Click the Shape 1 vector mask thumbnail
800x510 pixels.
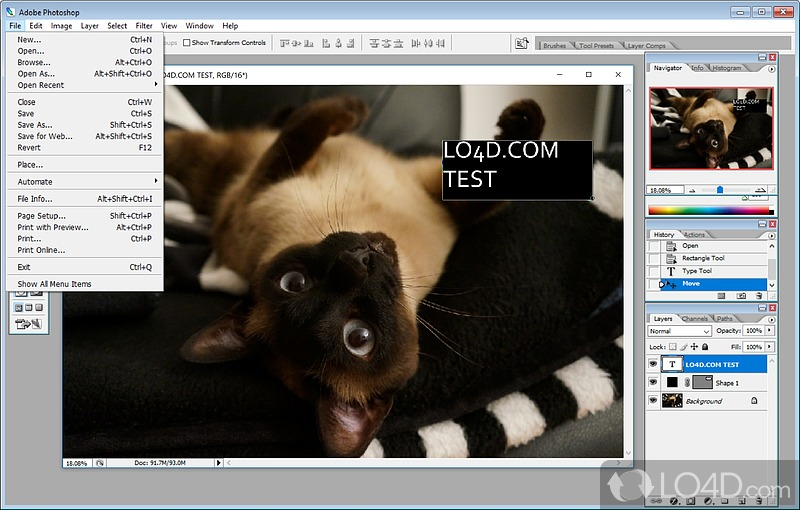(x=702, y=383)
